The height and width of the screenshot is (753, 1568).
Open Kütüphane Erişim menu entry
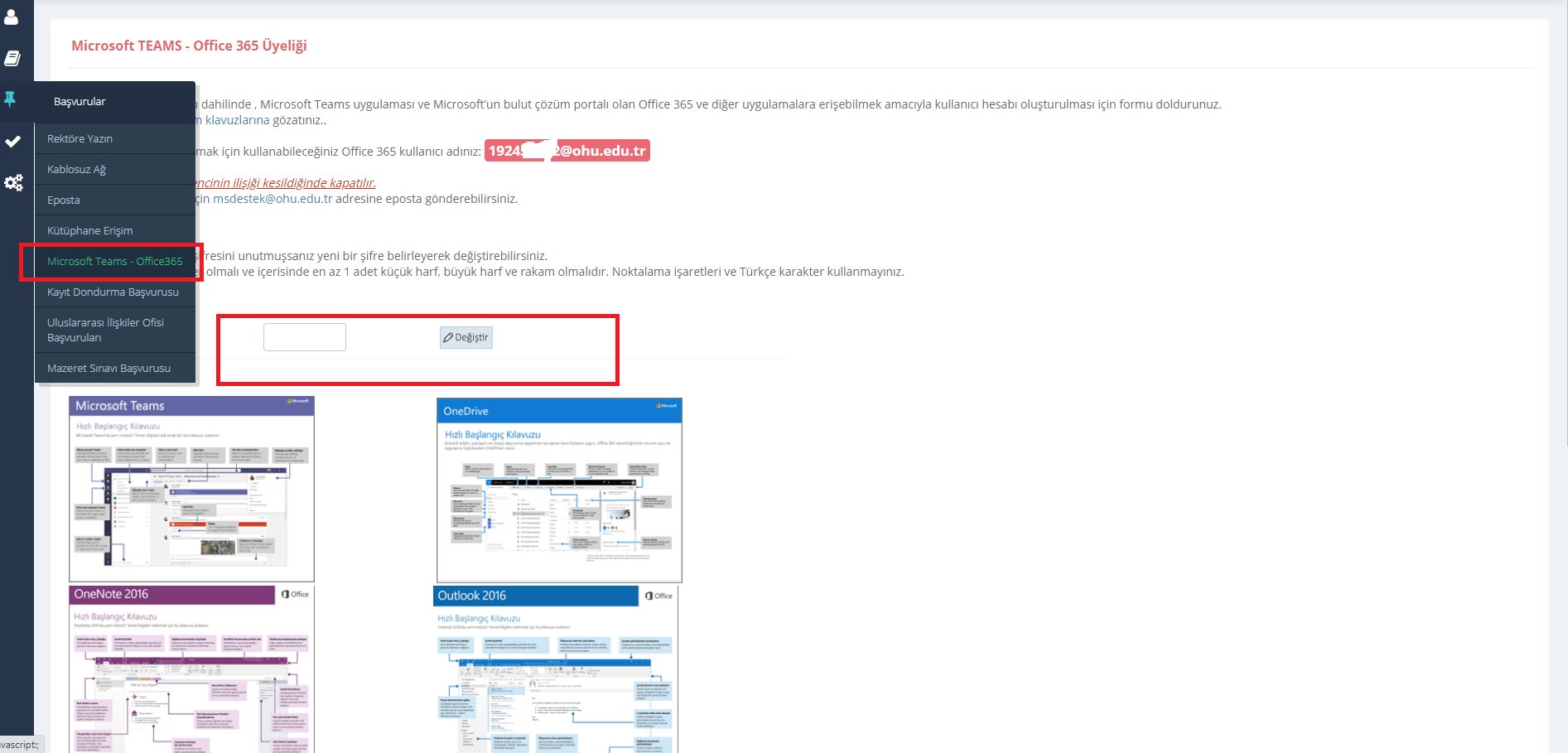[x=115, y=230]
